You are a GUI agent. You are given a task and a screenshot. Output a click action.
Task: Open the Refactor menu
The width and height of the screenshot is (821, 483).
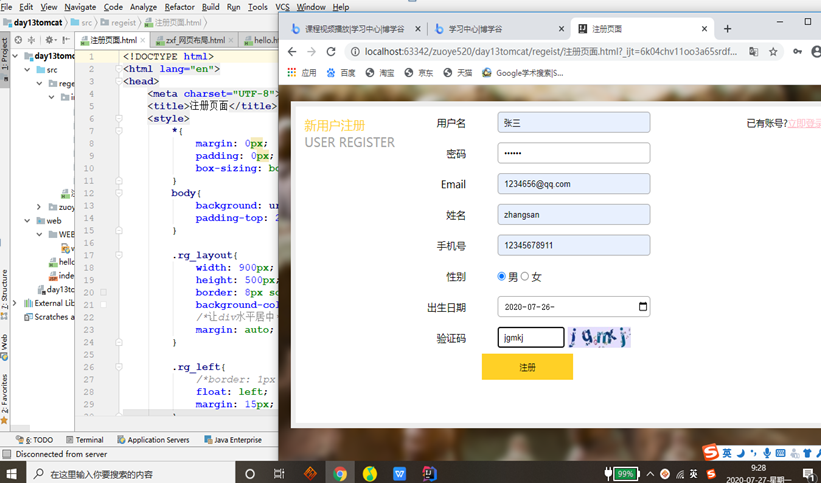[x=180, y=7]
